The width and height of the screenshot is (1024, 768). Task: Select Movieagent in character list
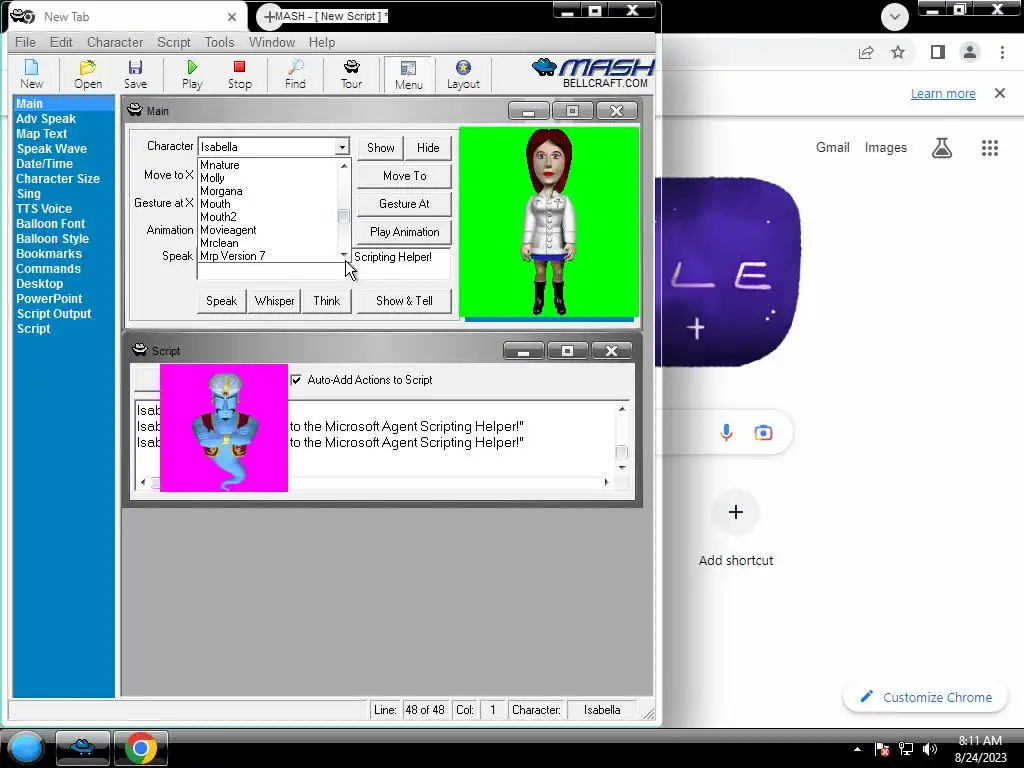268,230
